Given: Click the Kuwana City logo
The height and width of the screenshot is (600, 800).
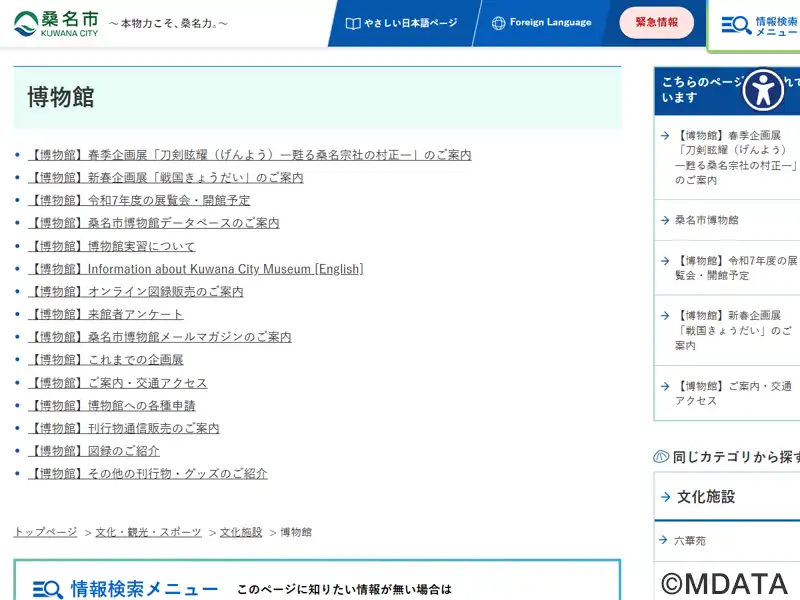Looking at the screenshot, I should tap(57, 23).
